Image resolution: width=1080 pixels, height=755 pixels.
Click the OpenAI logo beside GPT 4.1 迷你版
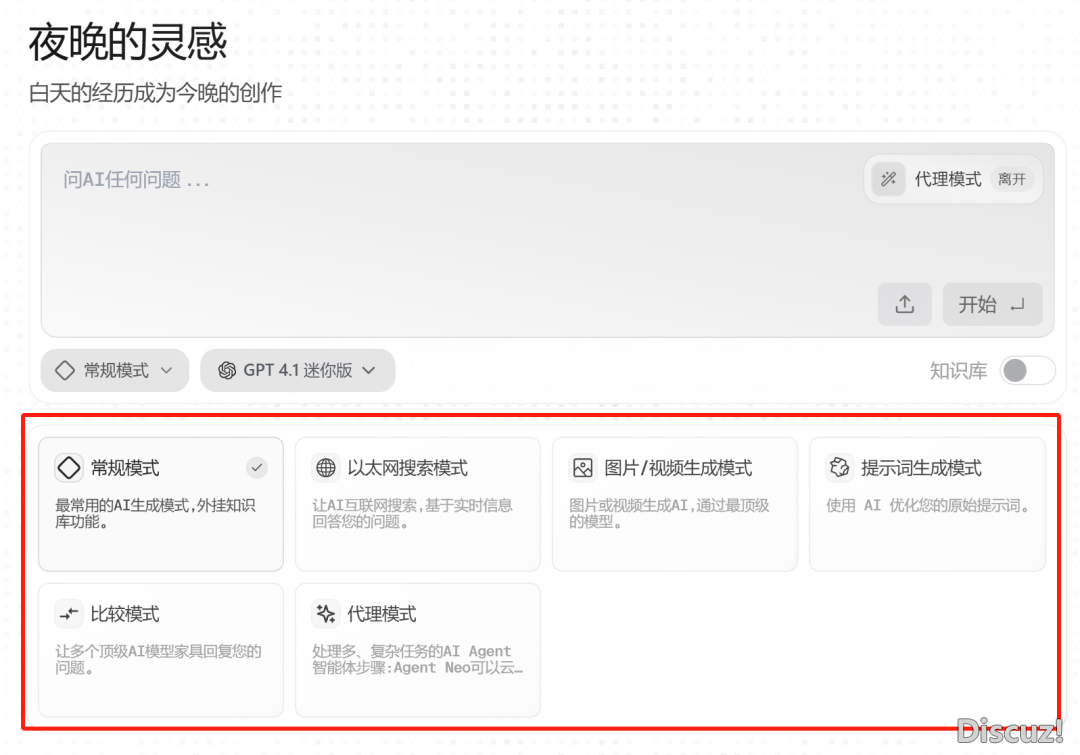pos(227,371)
